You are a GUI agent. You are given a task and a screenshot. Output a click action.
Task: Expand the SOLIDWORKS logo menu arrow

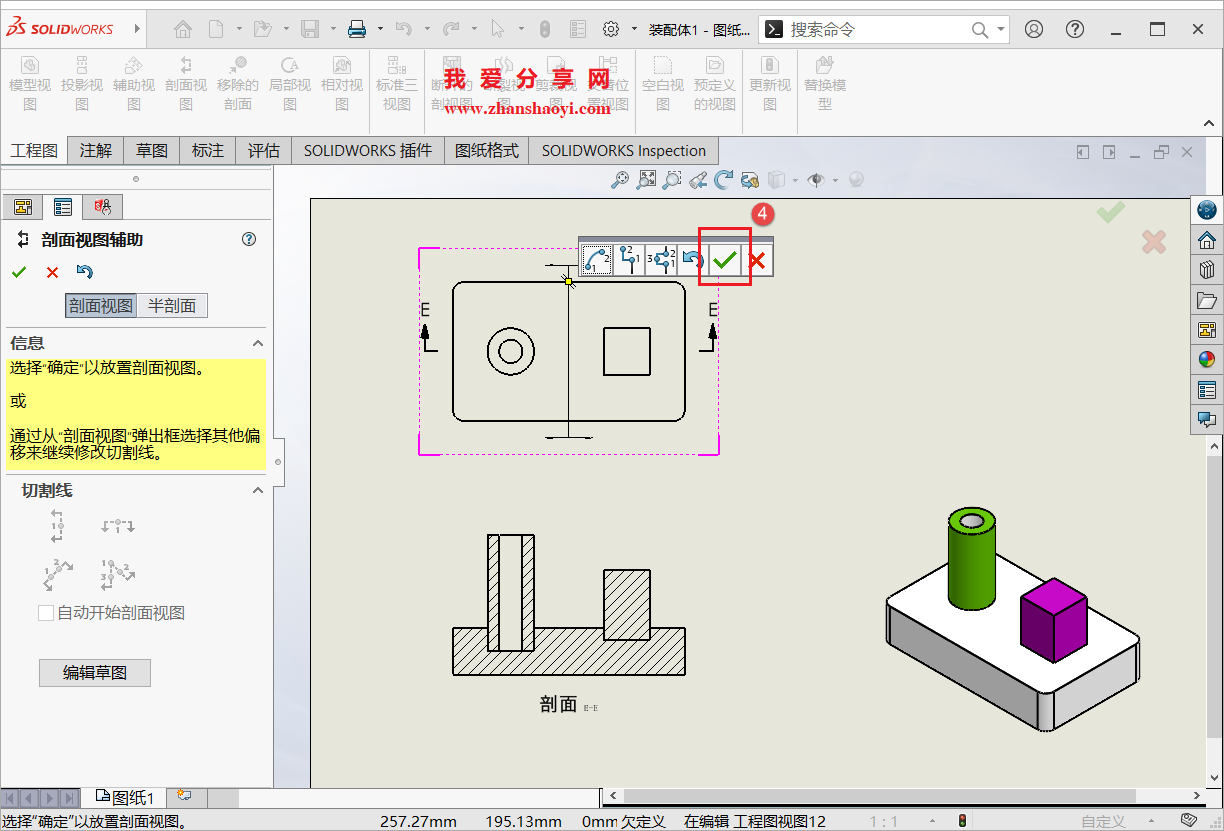click(x=138, y=29)
